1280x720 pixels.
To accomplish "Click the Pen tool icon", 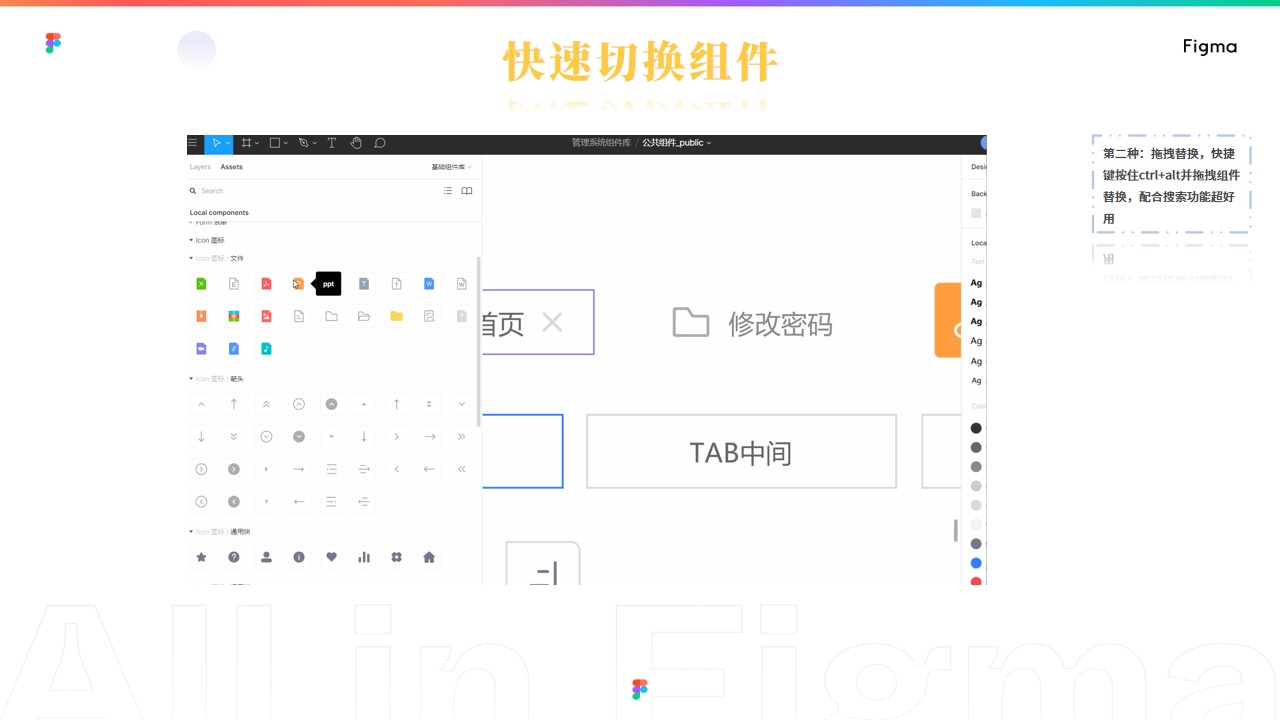I will click(x=303, y=143).
